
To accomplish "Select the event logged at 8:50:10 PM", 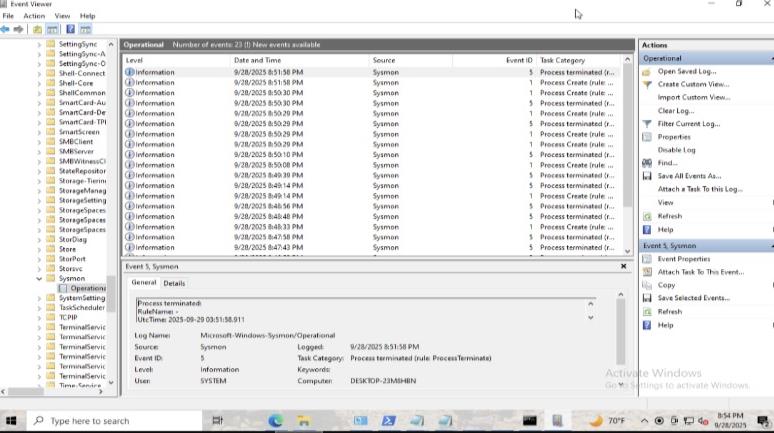I will pos(372,155).
